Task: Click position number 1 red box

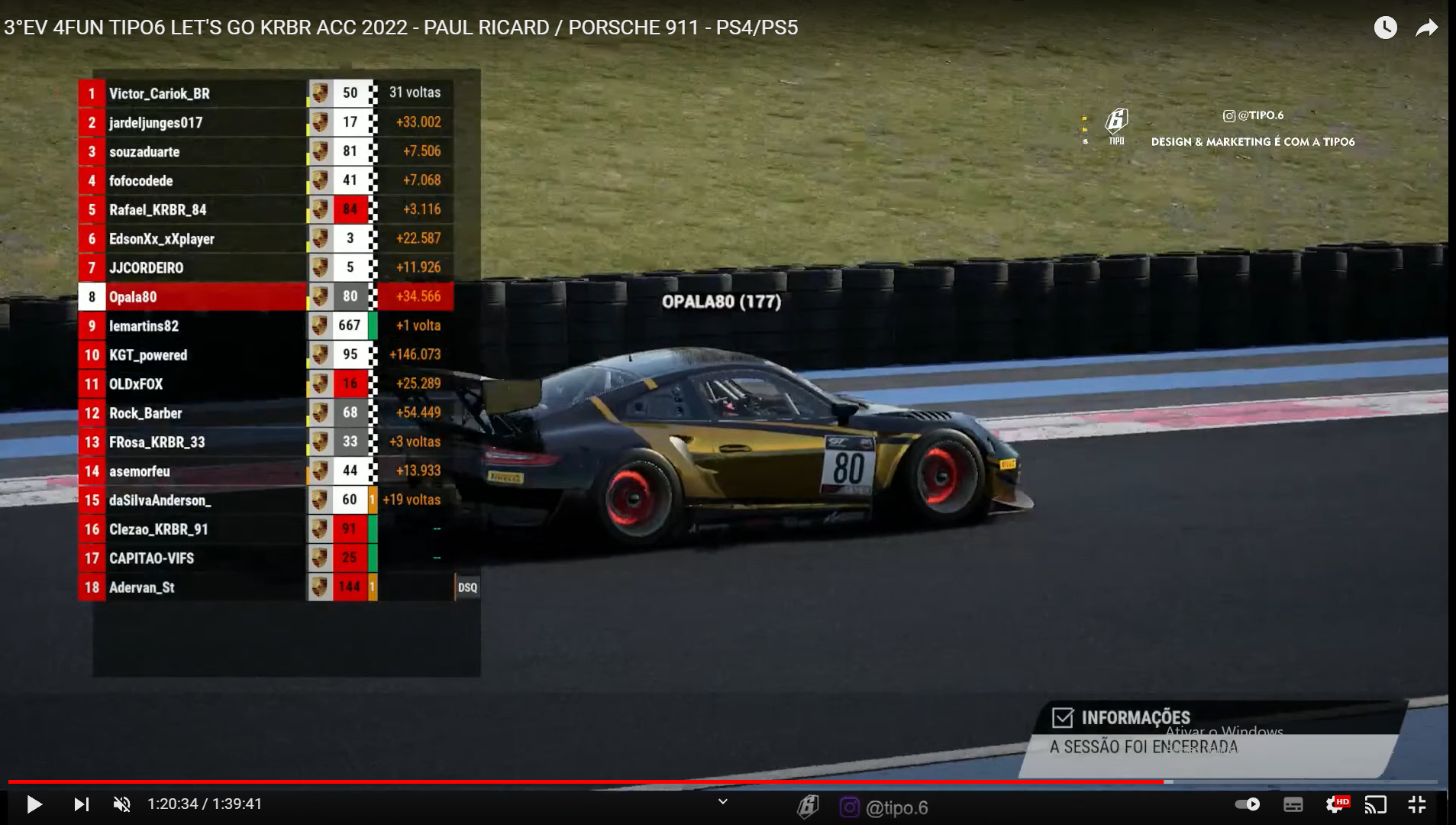Action: pyautogui.click(x=92, y=93)
